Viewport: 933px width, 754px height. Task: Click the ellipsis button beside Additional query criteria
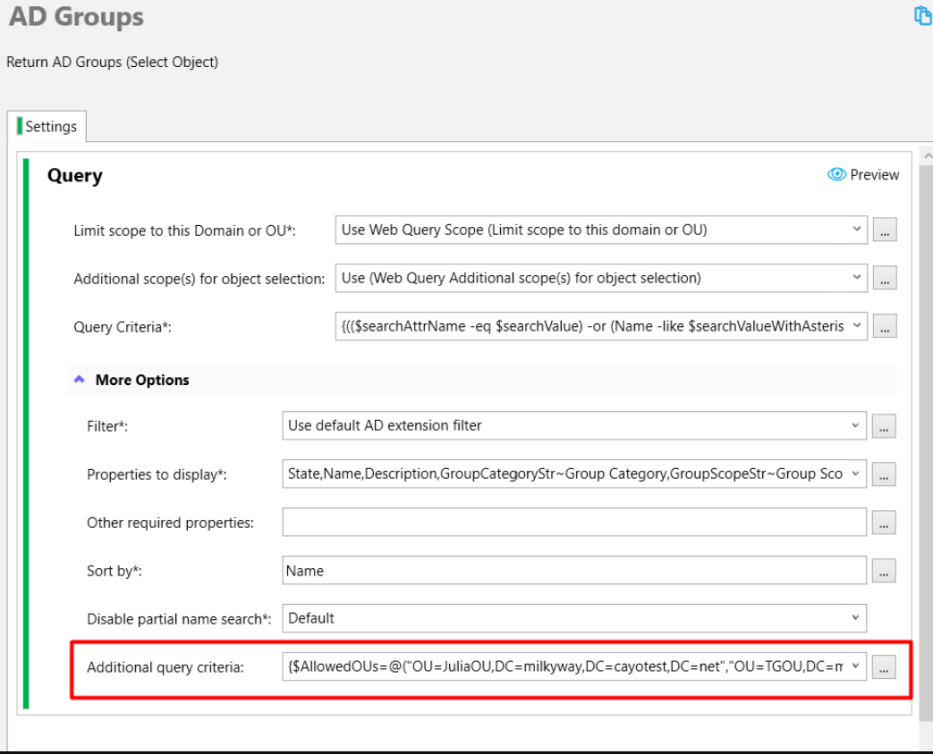(884, 667)
